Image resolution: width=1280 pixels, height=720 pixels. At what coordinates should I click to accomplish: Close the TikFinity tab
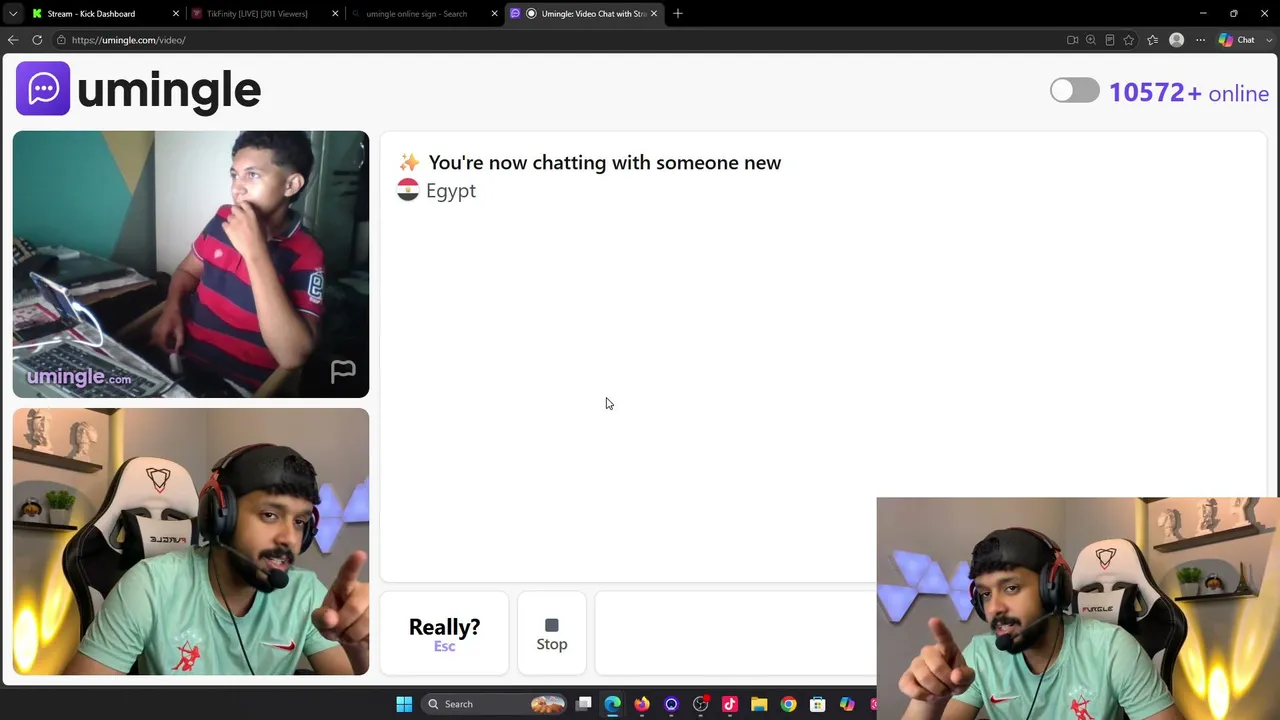tap(335, 14)
